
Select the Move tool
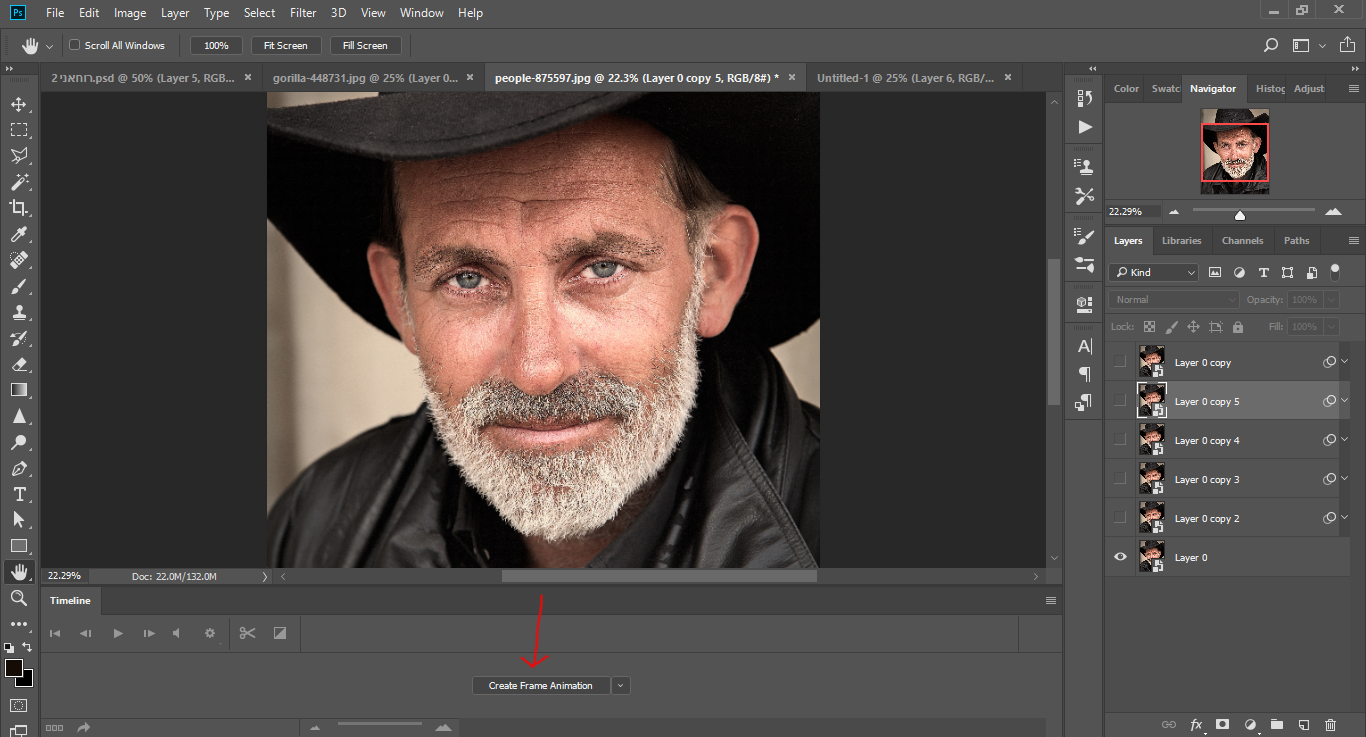19,105
